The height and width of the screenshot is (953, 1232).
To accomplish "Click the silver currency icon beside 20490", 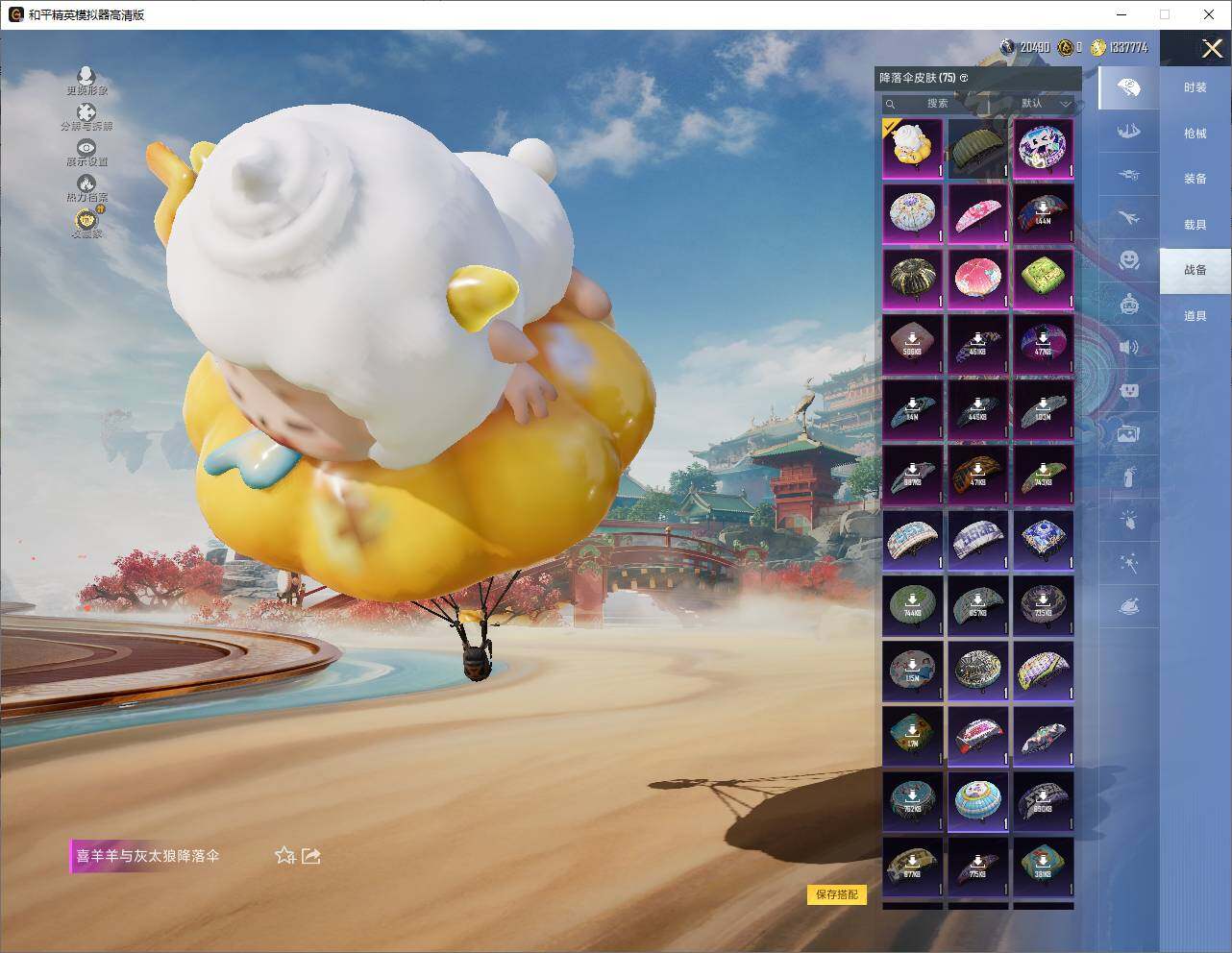I will [x=1007, y=47].
